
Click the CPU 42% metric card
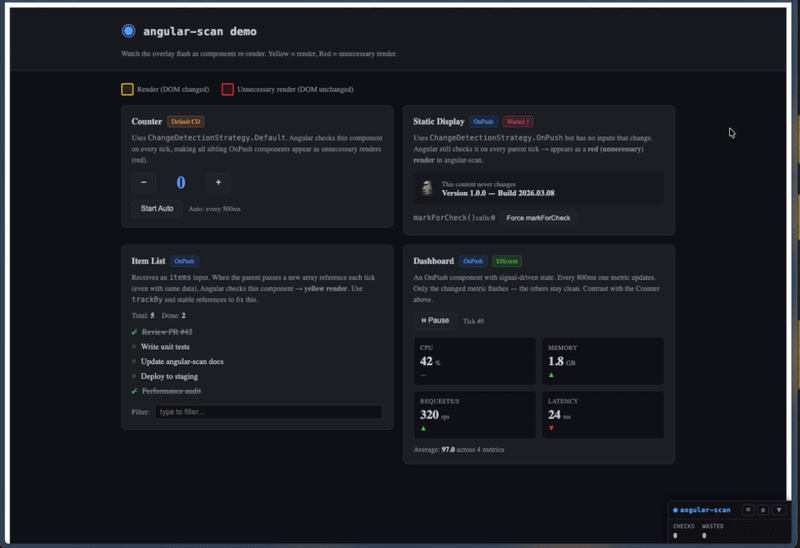tap(475, 361)
